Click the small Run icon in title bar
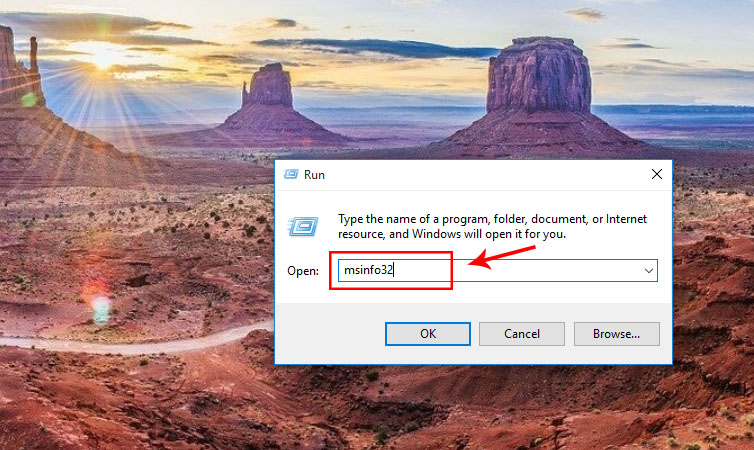This screenshot has width=754, height=450. click(291, 174)
